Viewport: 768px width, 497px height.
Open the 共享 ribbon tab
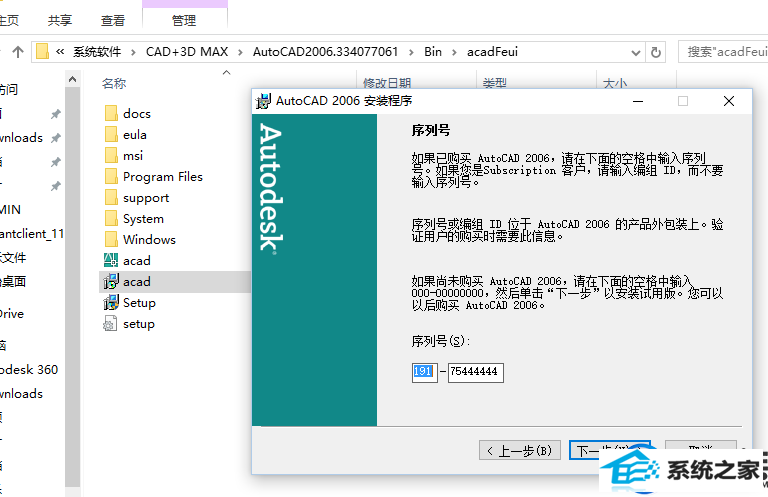(60, 19)
